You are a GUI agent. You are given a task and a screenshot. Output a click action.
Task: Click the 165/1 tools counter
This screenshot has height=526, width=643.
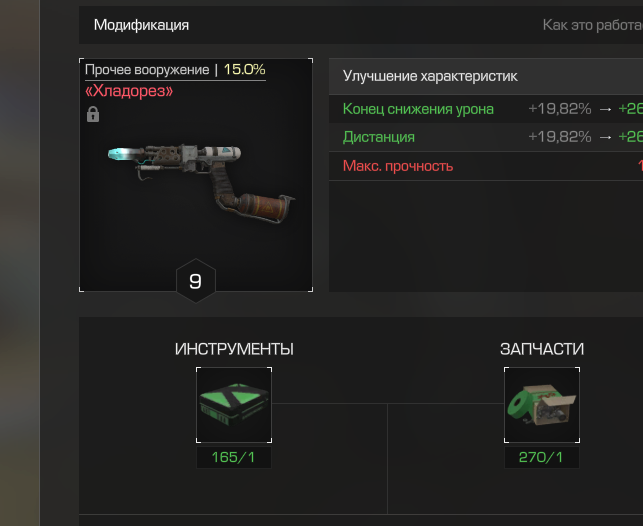(x=234, y=457)
